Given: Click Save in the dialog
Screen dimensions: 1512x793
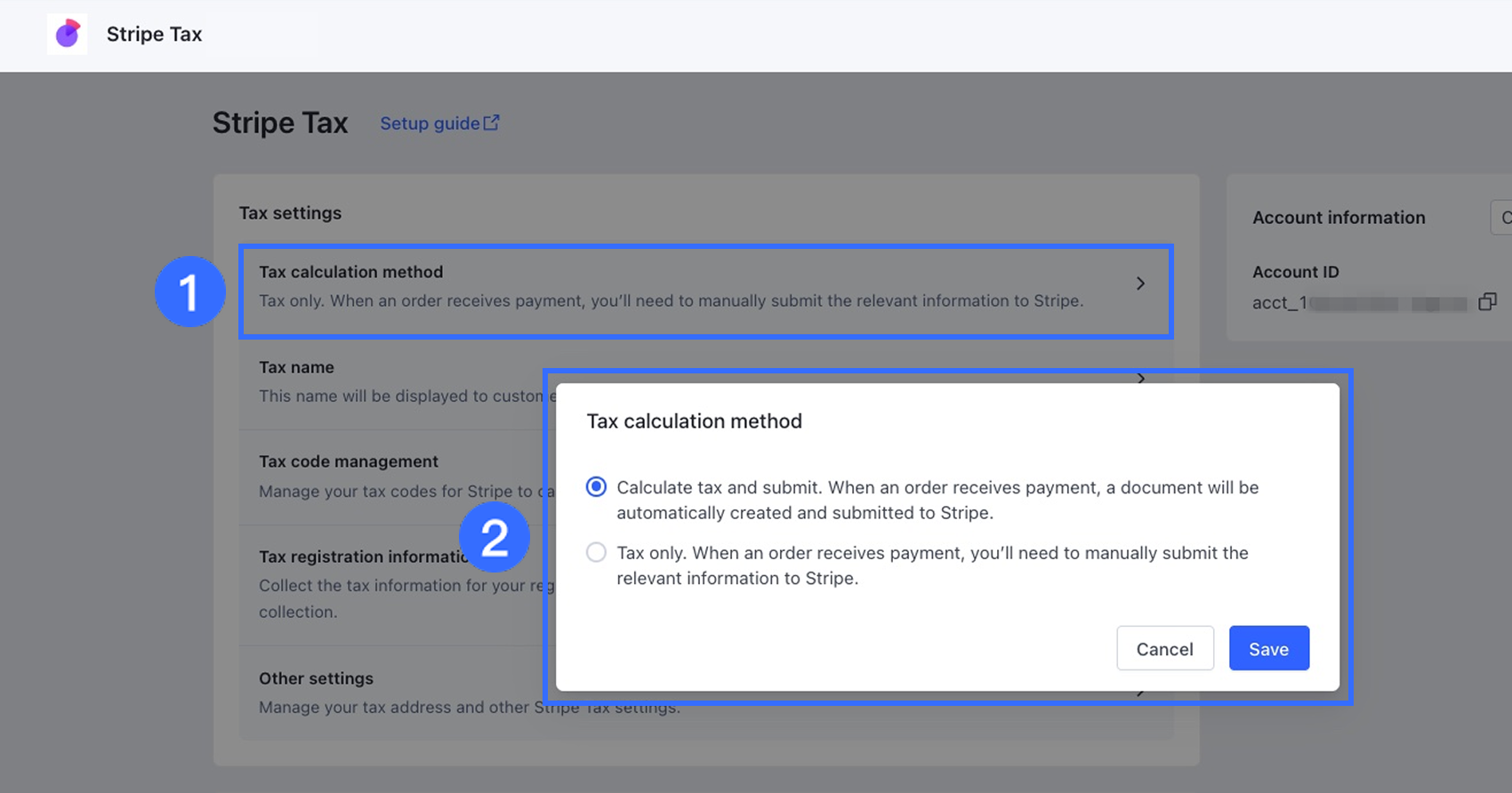Looking at the screenshot, I should pos(1268,648).
